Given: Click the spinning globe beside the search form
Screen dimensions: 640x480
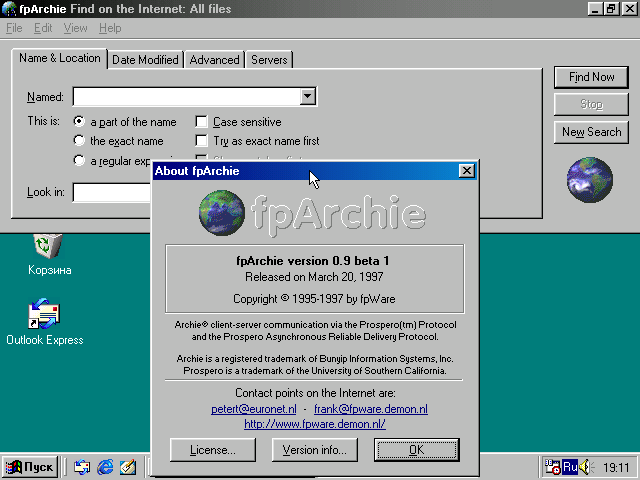Looking at the screenshot, I should coord(590,180).
